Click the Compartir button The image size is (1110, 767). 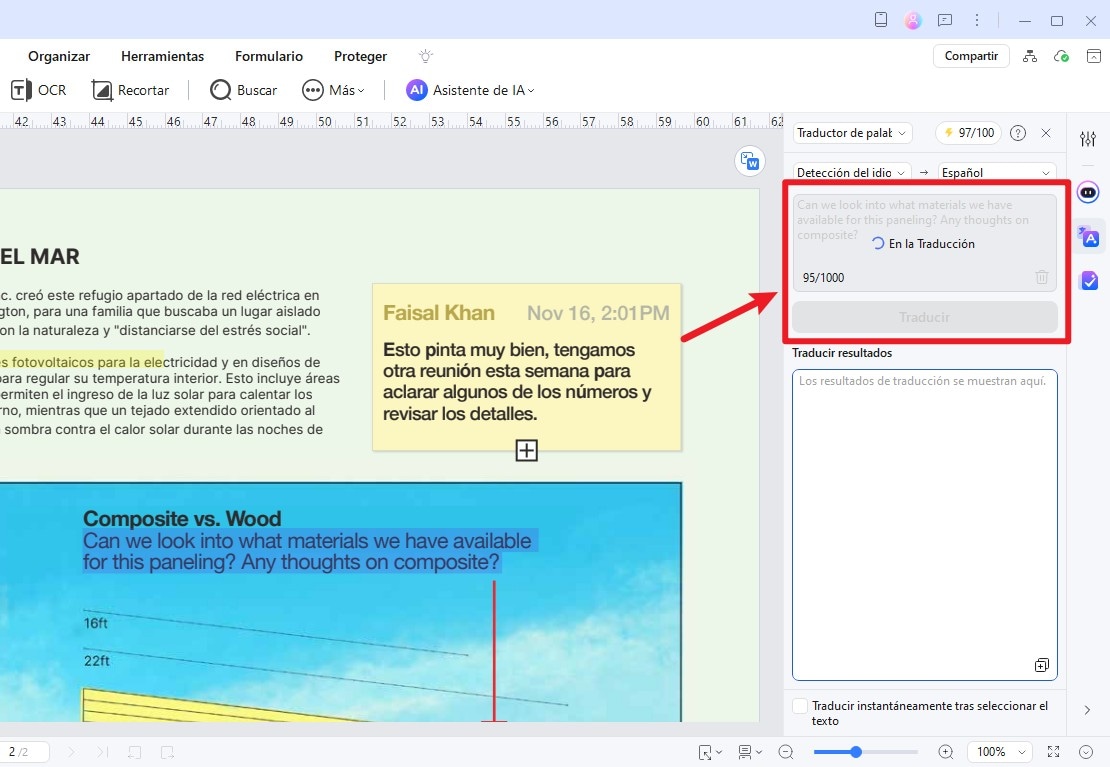(971, 56)
